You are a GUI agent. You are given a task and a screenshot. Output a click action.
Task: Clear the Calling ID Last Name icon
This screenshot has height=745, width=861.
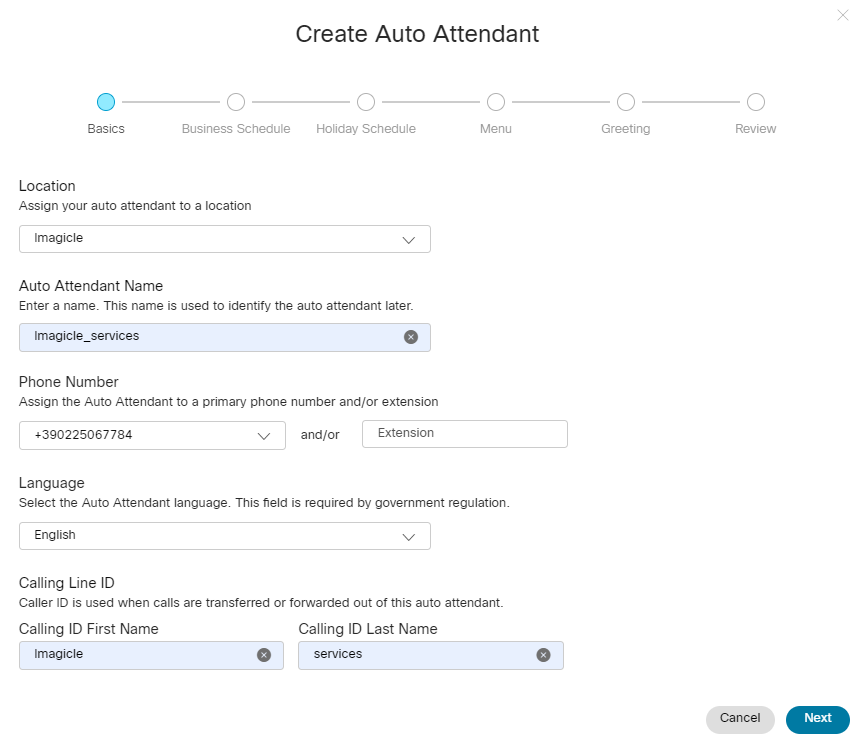[x=543, y=655]
